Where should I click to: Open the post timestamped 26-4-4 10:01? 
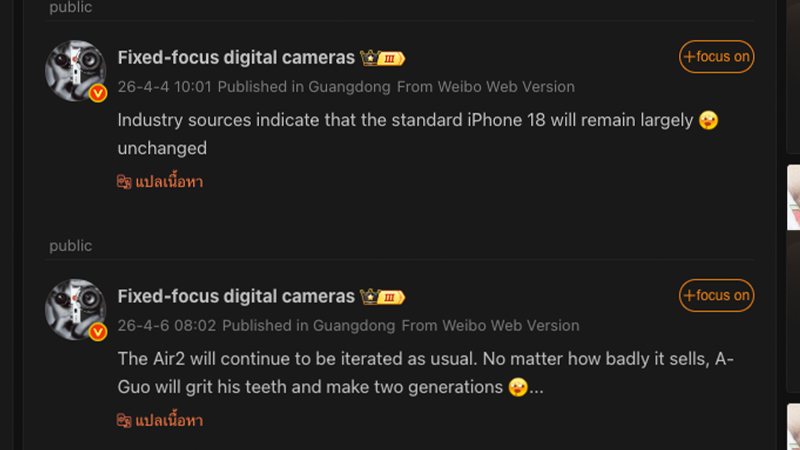164,87
